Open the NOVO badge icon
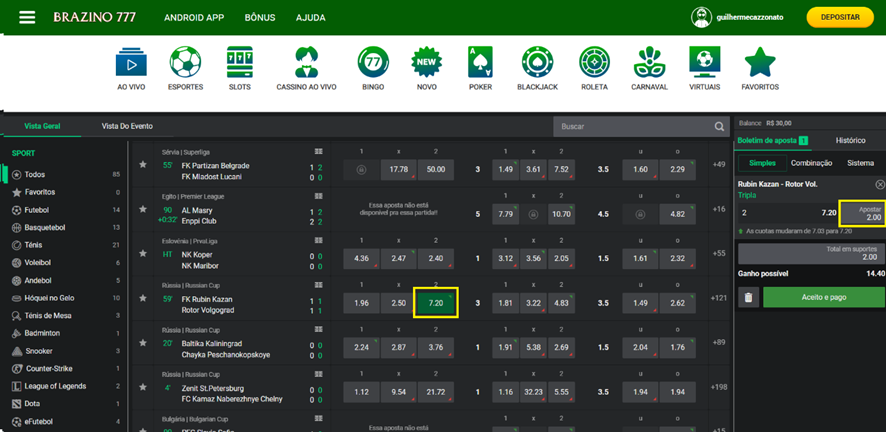Image resolution: width=886 pixels, height=432 pixels. coord(427,62)
